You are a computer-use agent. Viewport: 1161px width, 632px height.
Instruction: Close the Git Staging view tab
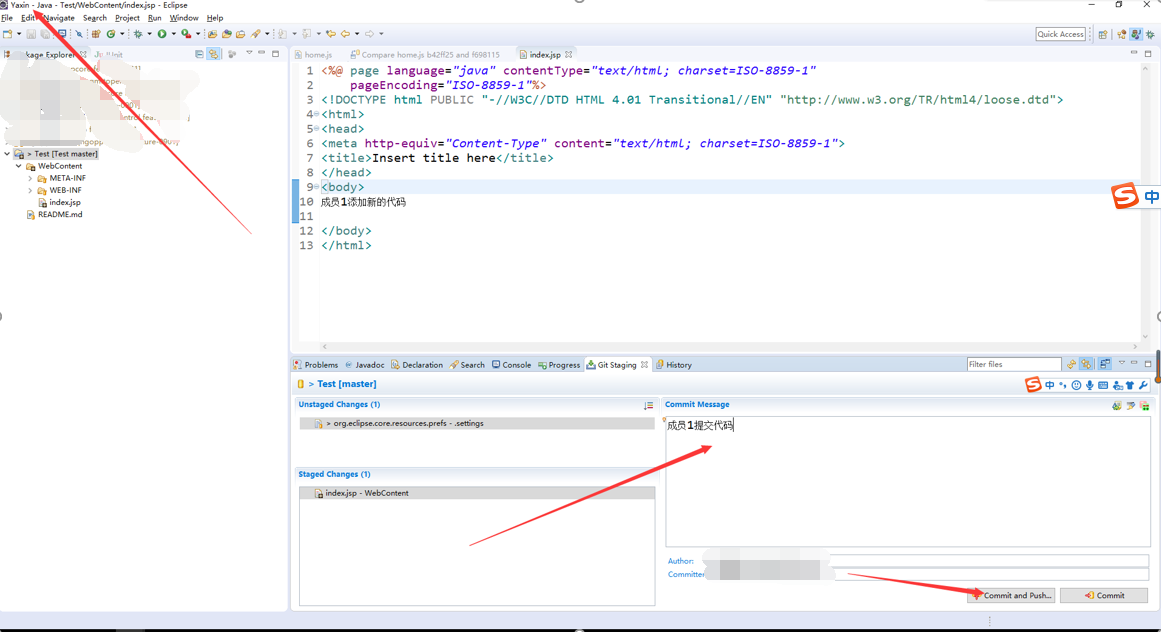tap(645, 365)
